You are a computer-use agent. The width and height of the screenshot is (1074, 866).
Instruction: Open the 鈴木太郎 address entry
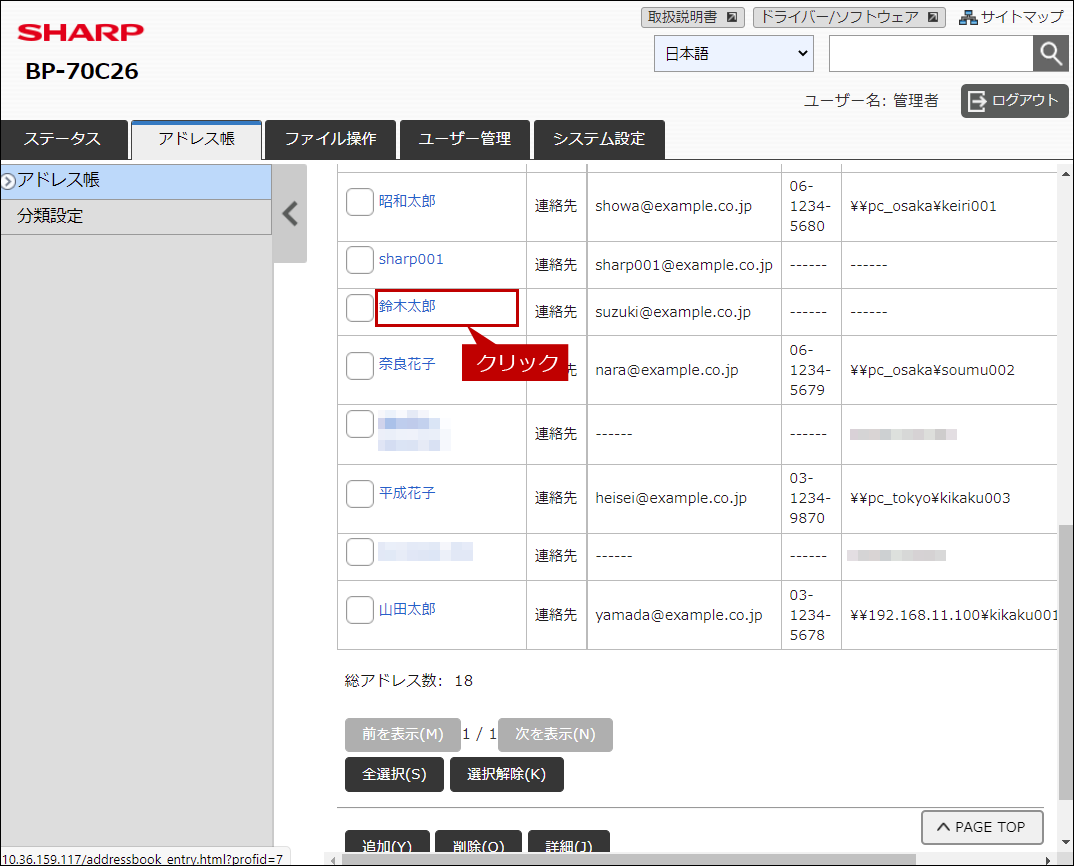tap(407, 306)
